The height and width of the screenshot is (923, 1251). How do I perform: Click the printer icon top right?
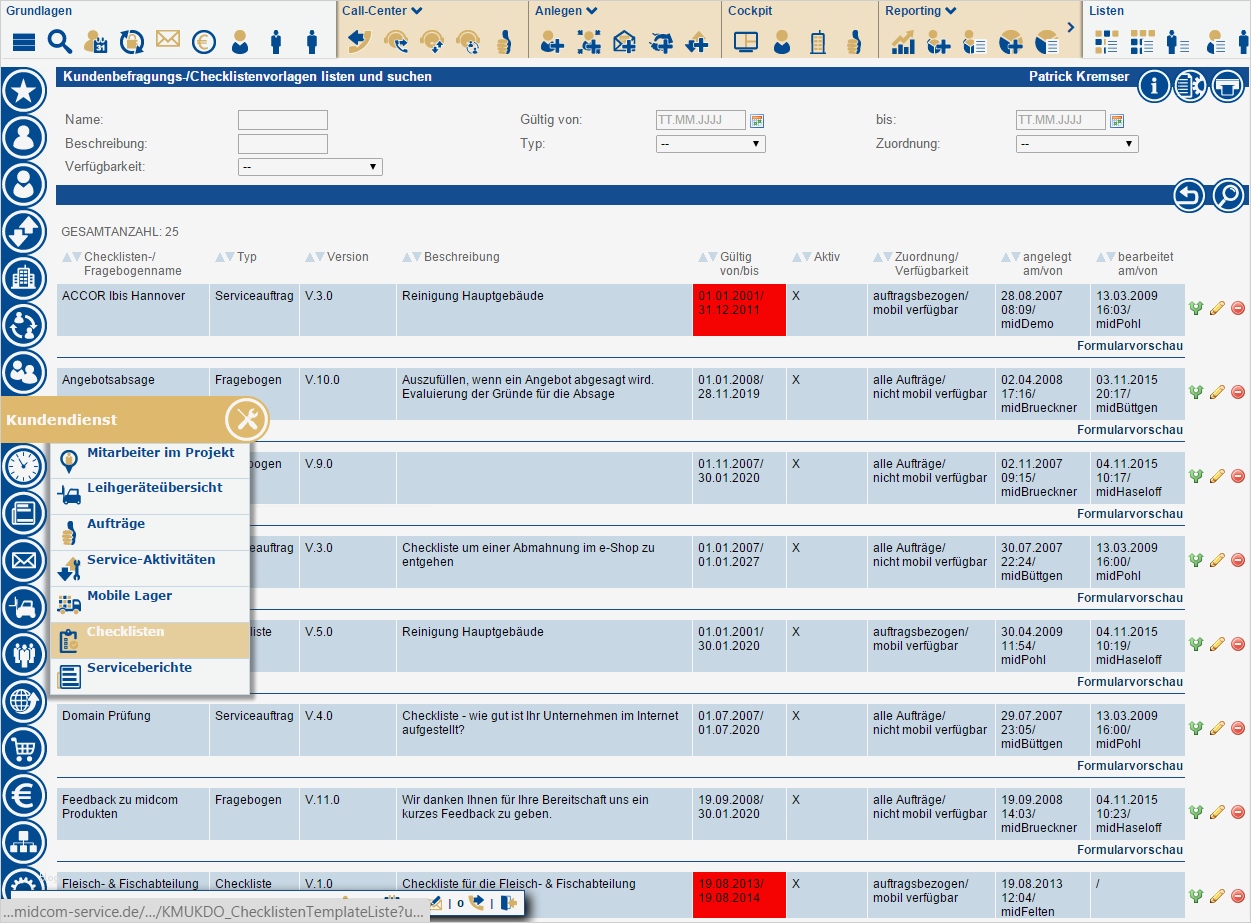[1227, 86]
